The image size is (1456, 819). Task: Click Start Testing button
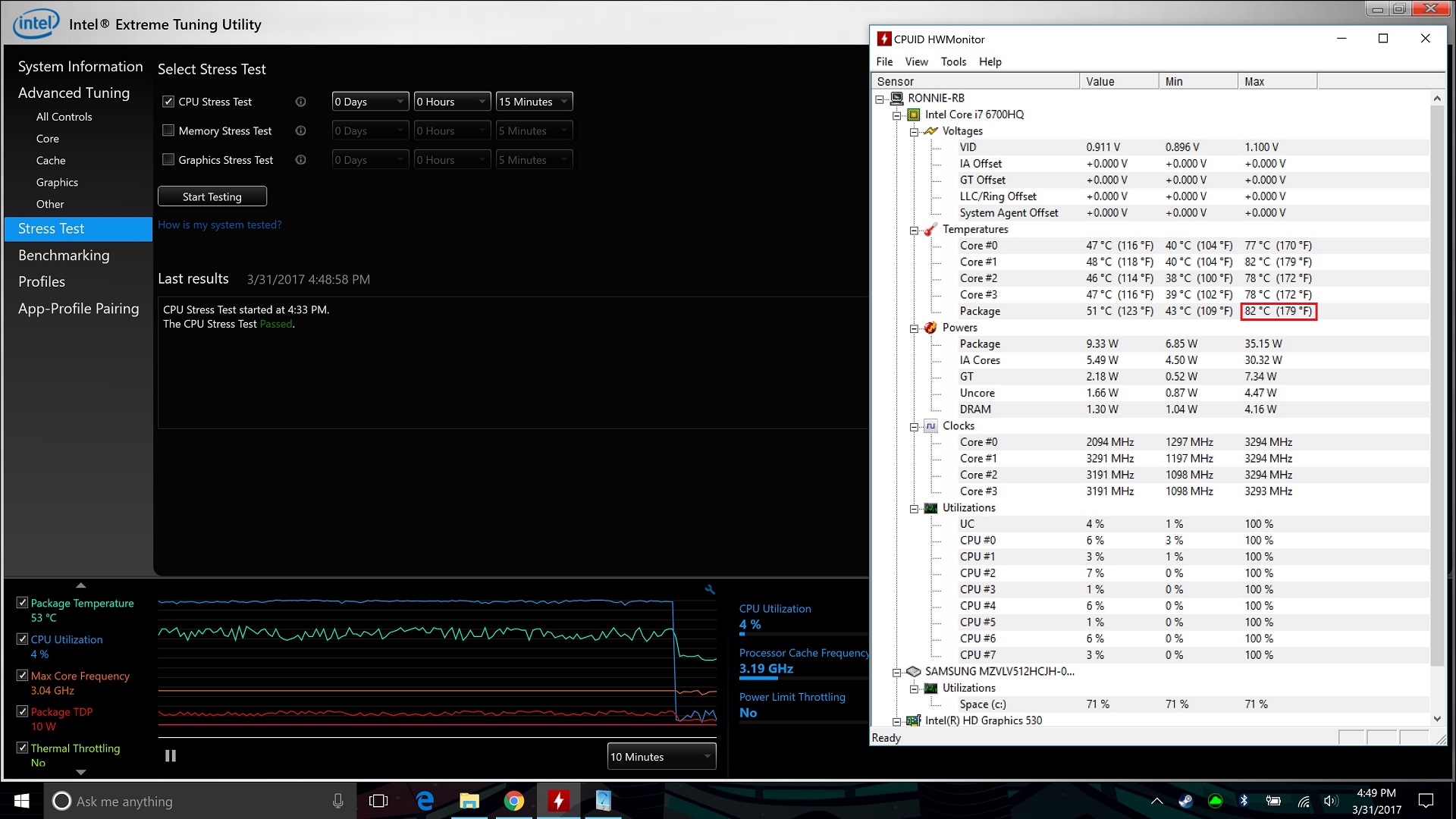212,196
